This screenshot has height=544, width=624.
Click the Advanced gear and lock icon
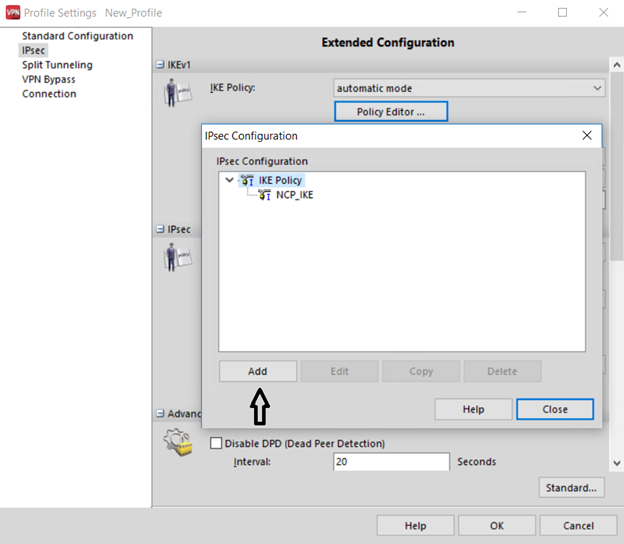pyautogui.click(x=178, y=442)
